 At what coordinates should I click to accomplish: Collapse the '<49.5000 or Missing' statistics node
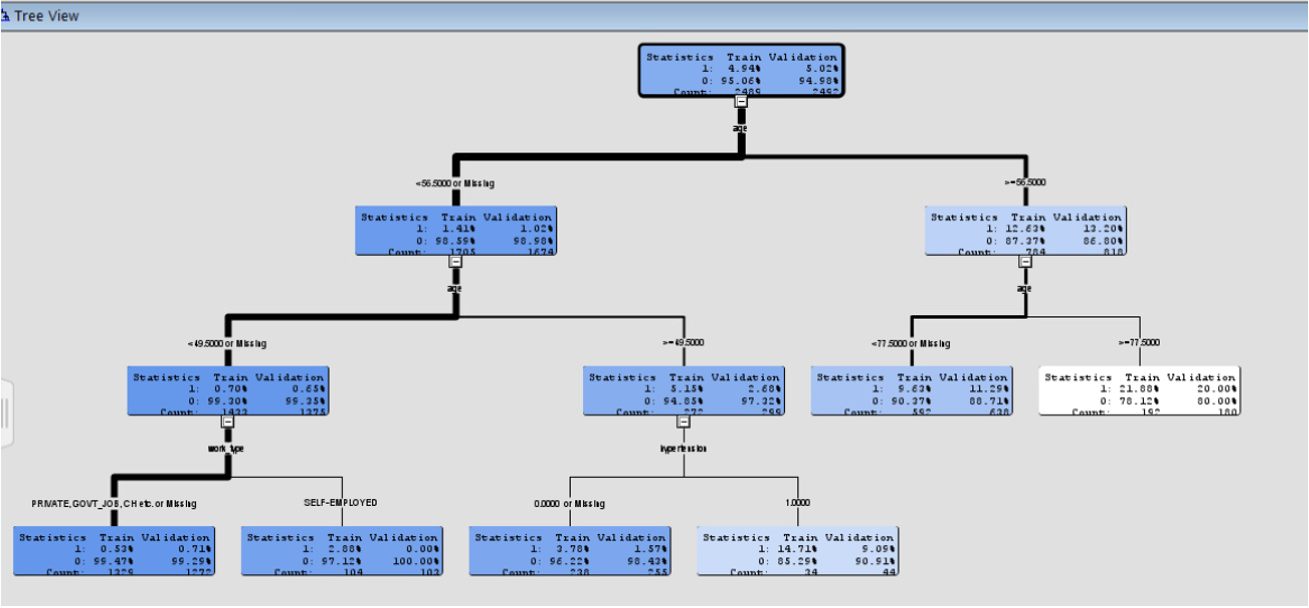[226, 422]
